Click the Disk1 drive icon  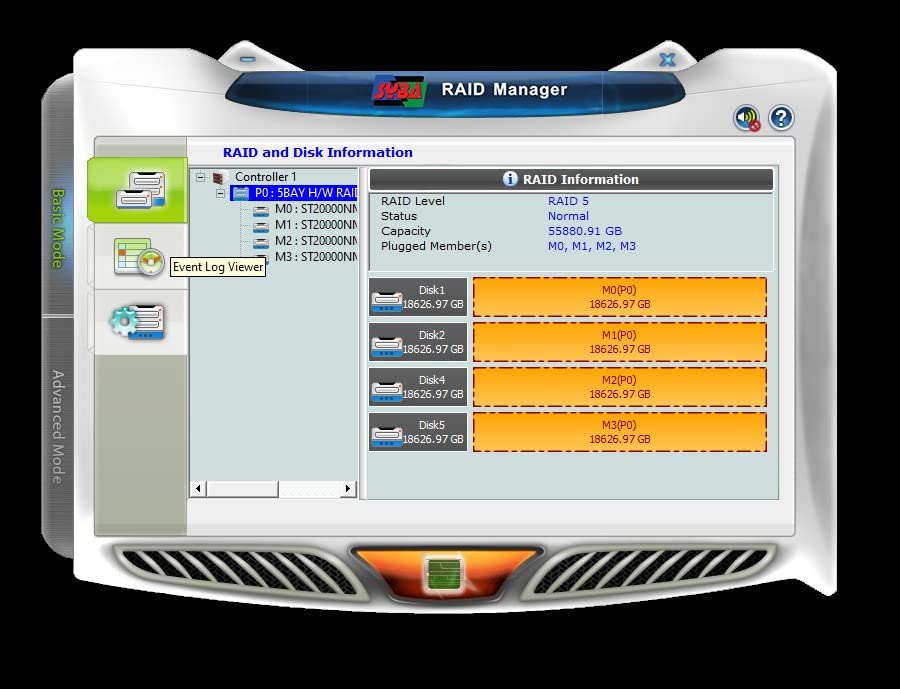pyautogui.click(x=386, y=300)
